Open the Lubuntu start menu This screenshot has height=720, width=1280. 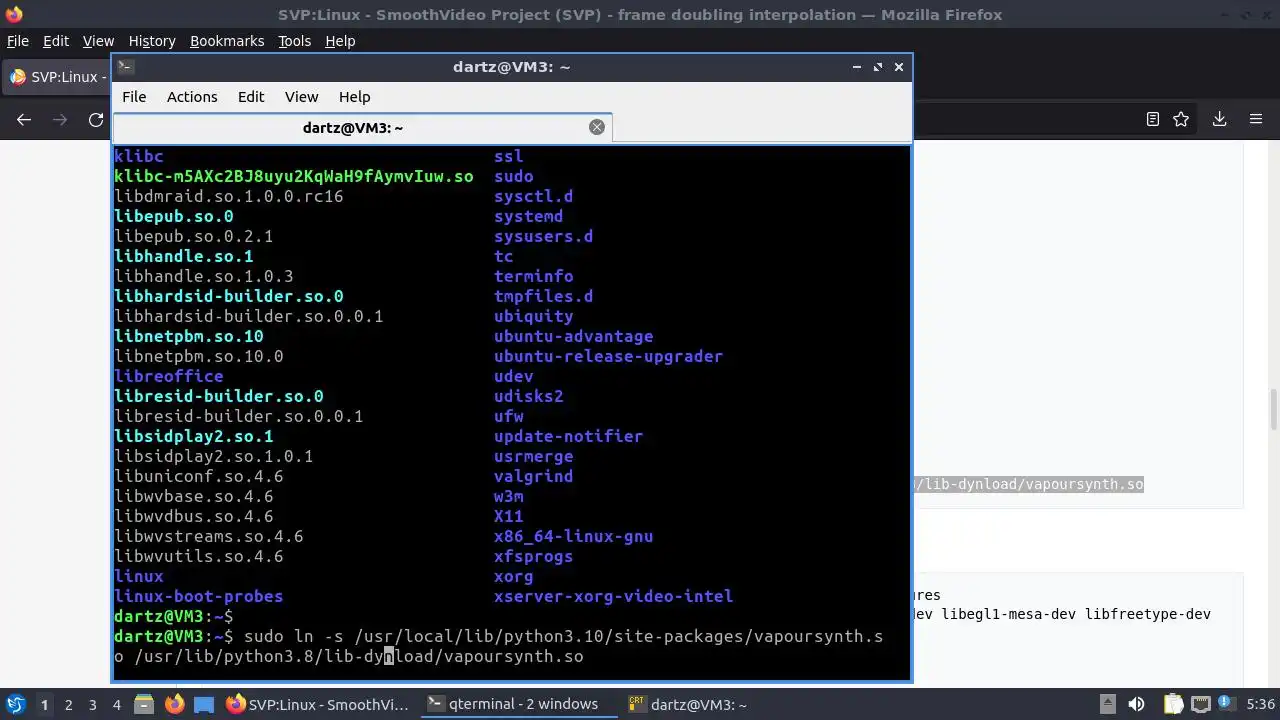(x=15, y=704)
